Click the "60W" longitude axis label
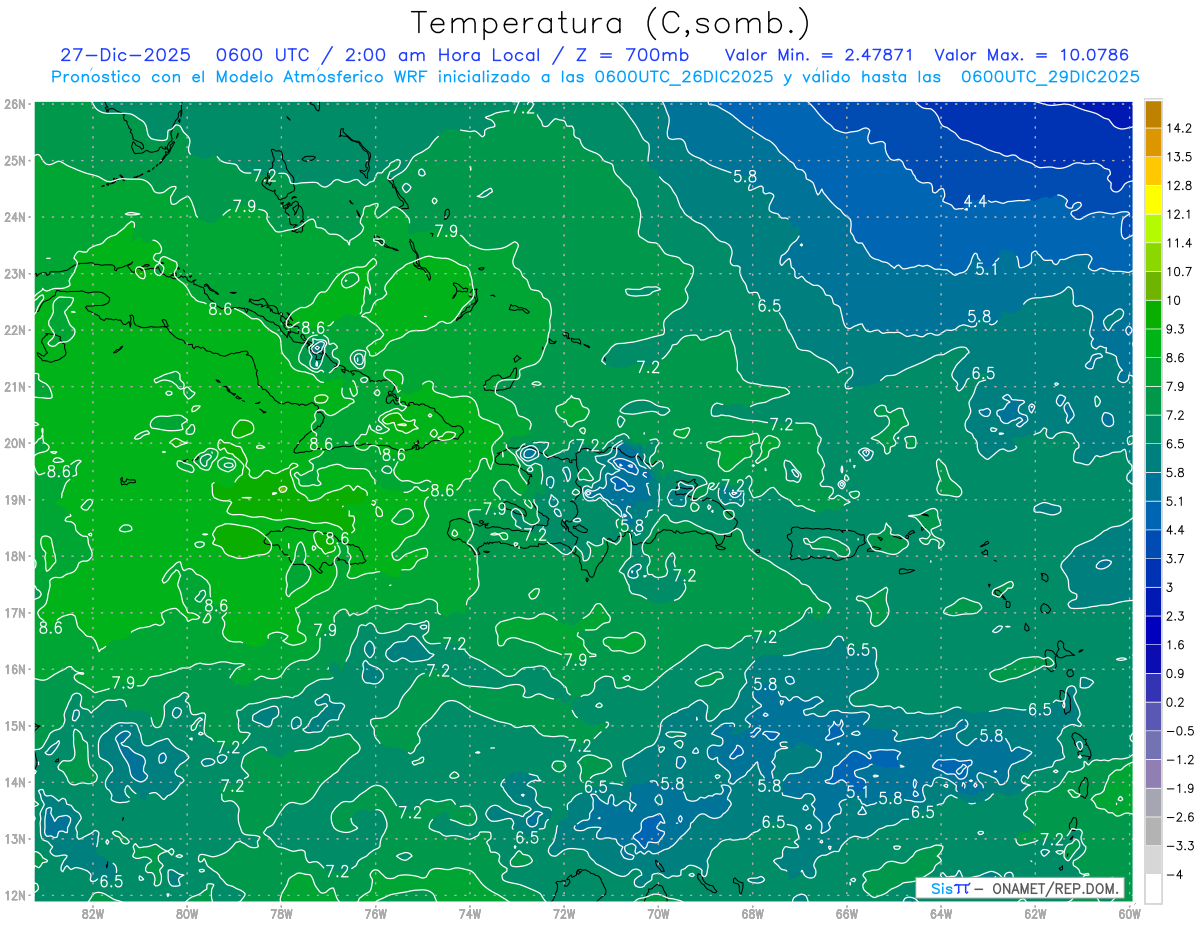1200x927 pixels. click(x=1129, y=913)
